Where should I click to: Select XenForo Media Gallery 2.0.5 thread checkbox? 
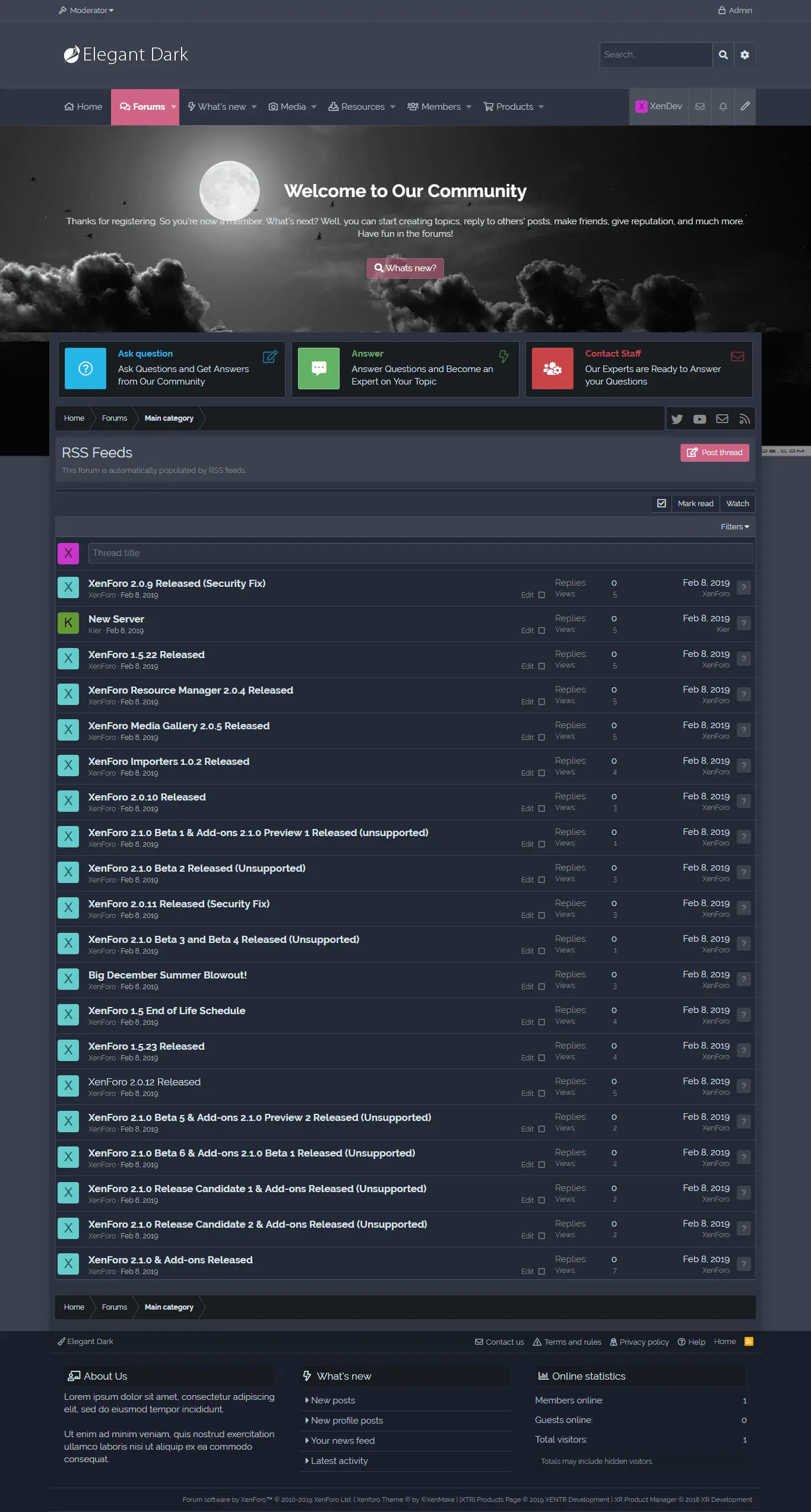541,738
